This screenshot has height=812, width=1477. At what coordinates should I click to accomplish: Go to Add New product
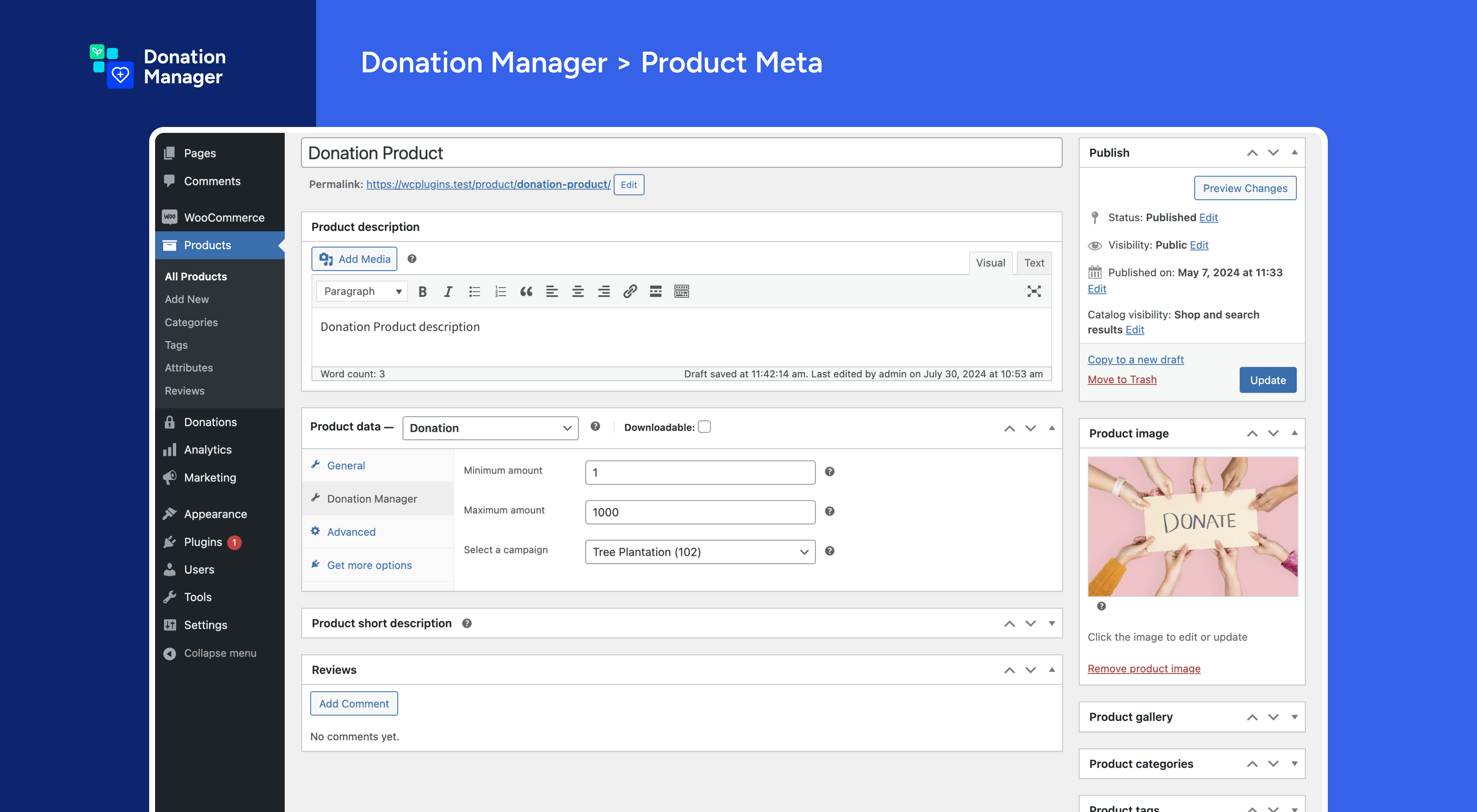click(187, 299)
